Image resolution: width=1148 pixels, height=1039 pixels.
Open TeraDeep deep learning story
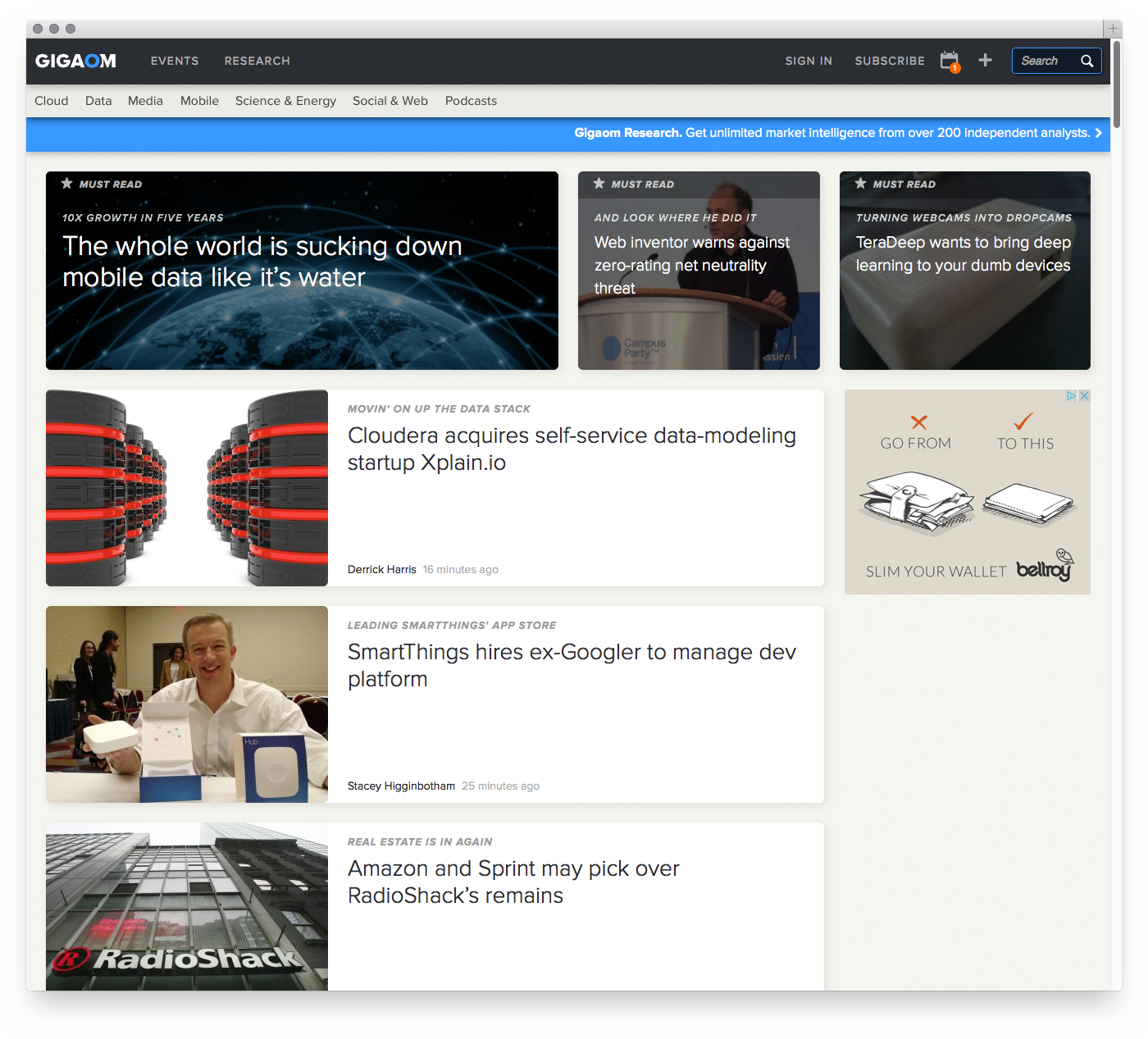click(x=963, y=253)
